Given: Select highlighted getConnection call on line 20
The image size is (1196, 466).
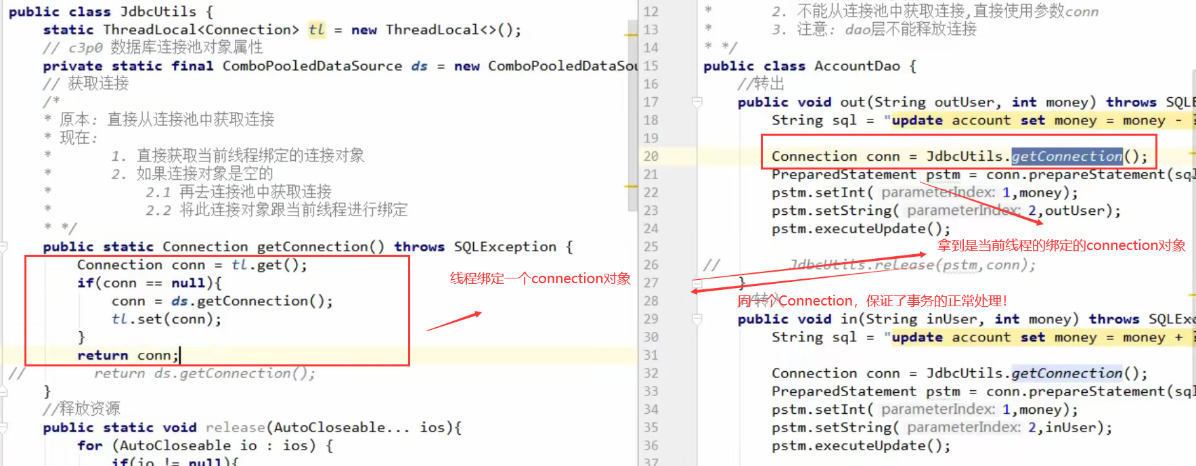Looking at the screenshot, I should pos(1066,156).
